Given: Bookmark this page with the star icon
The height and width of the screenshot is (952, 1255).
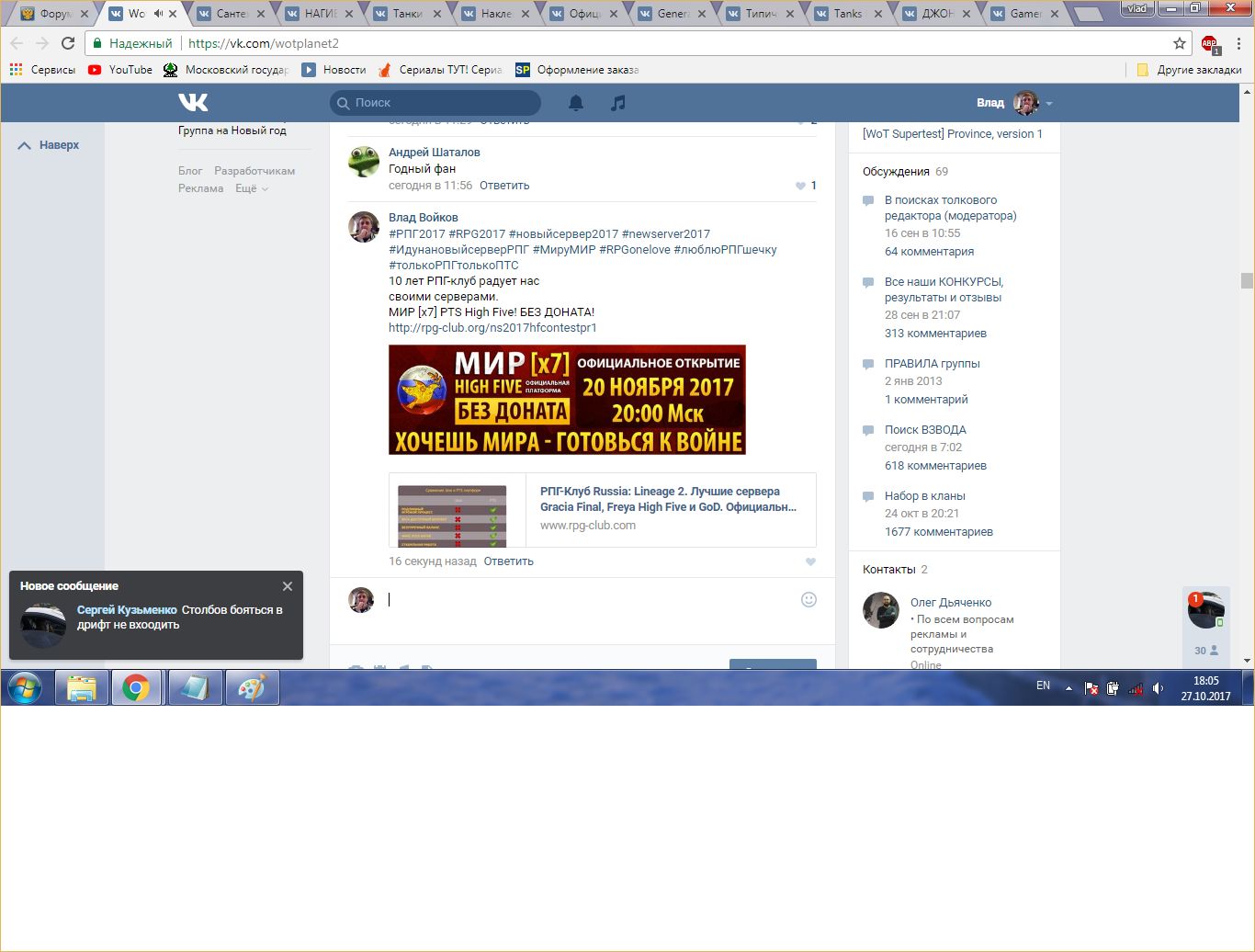Looking at the screenshot, I should click(x=1180, y=43).
